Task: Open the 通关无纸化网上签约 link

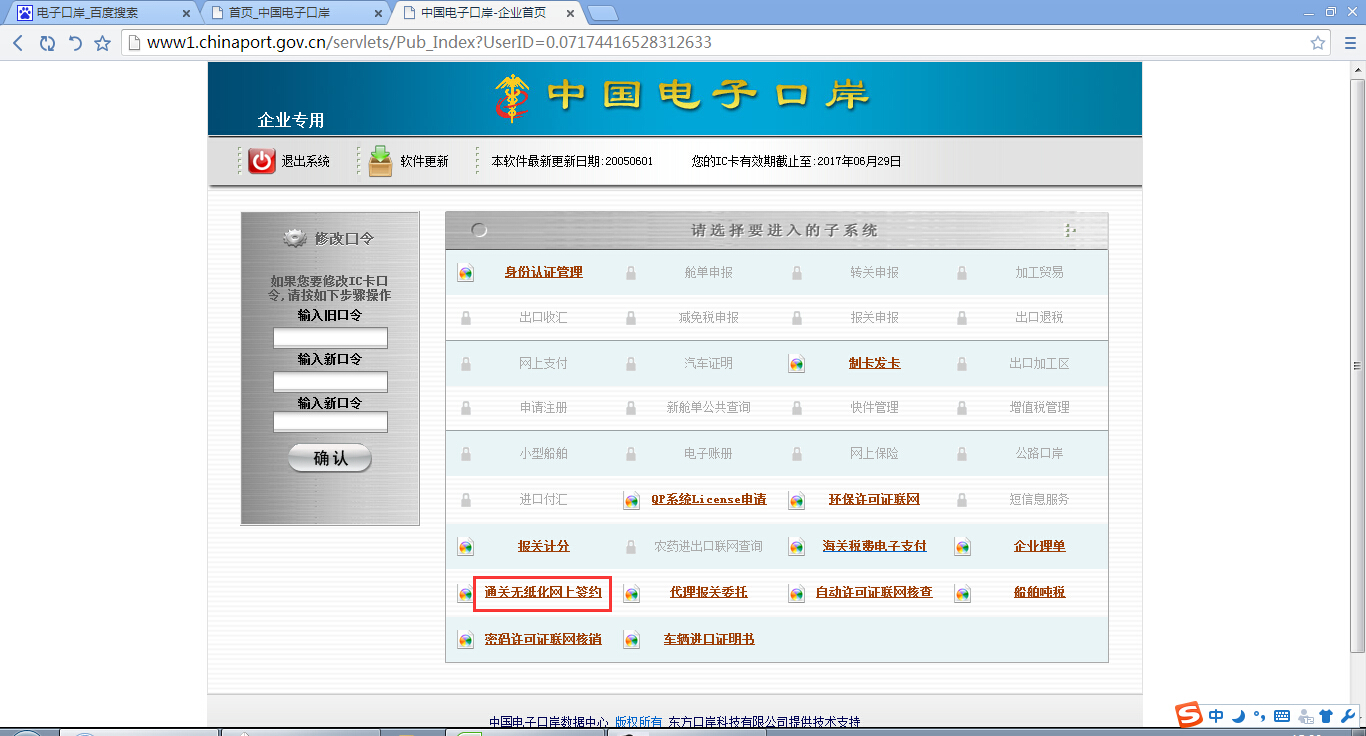Action: pos(543,592)
